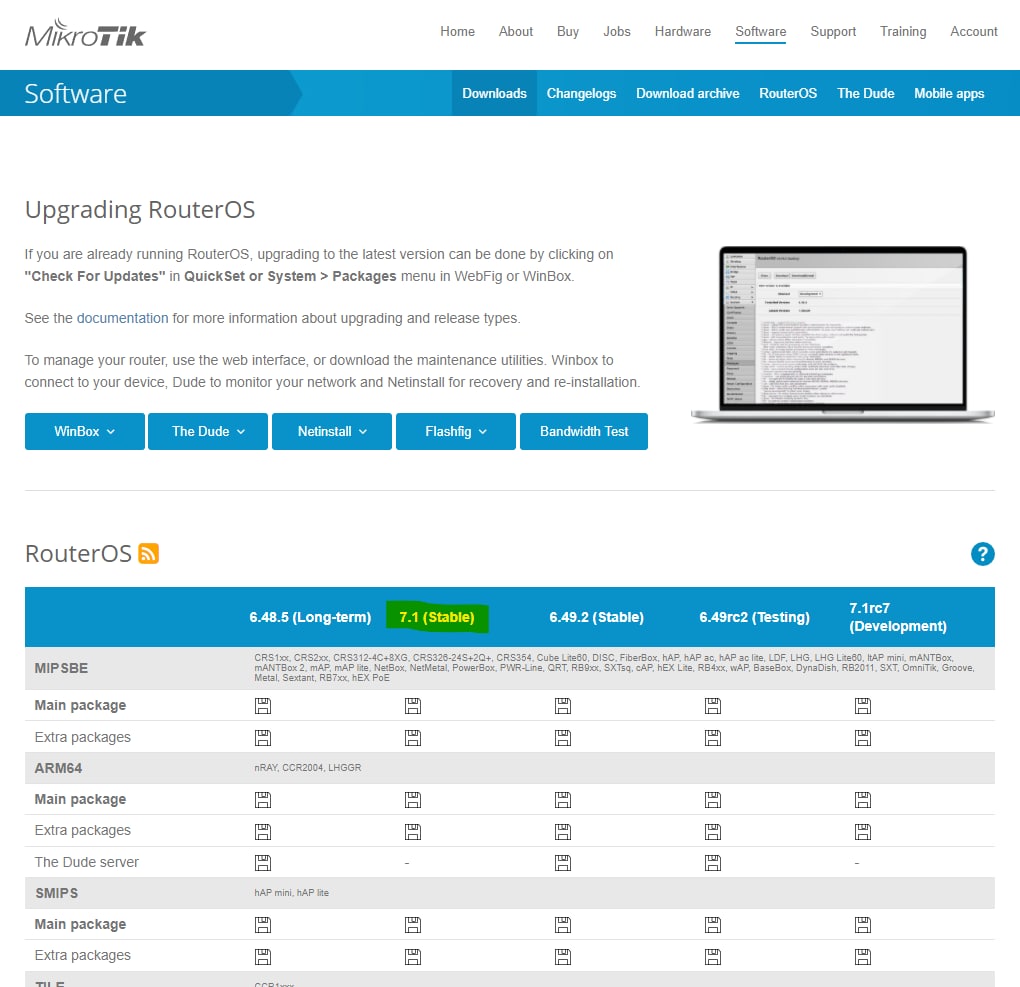1020x987 pixels.
Task: Download MIPSBE Main package 7.1 Stable
Action: click(x=413, y=706)
